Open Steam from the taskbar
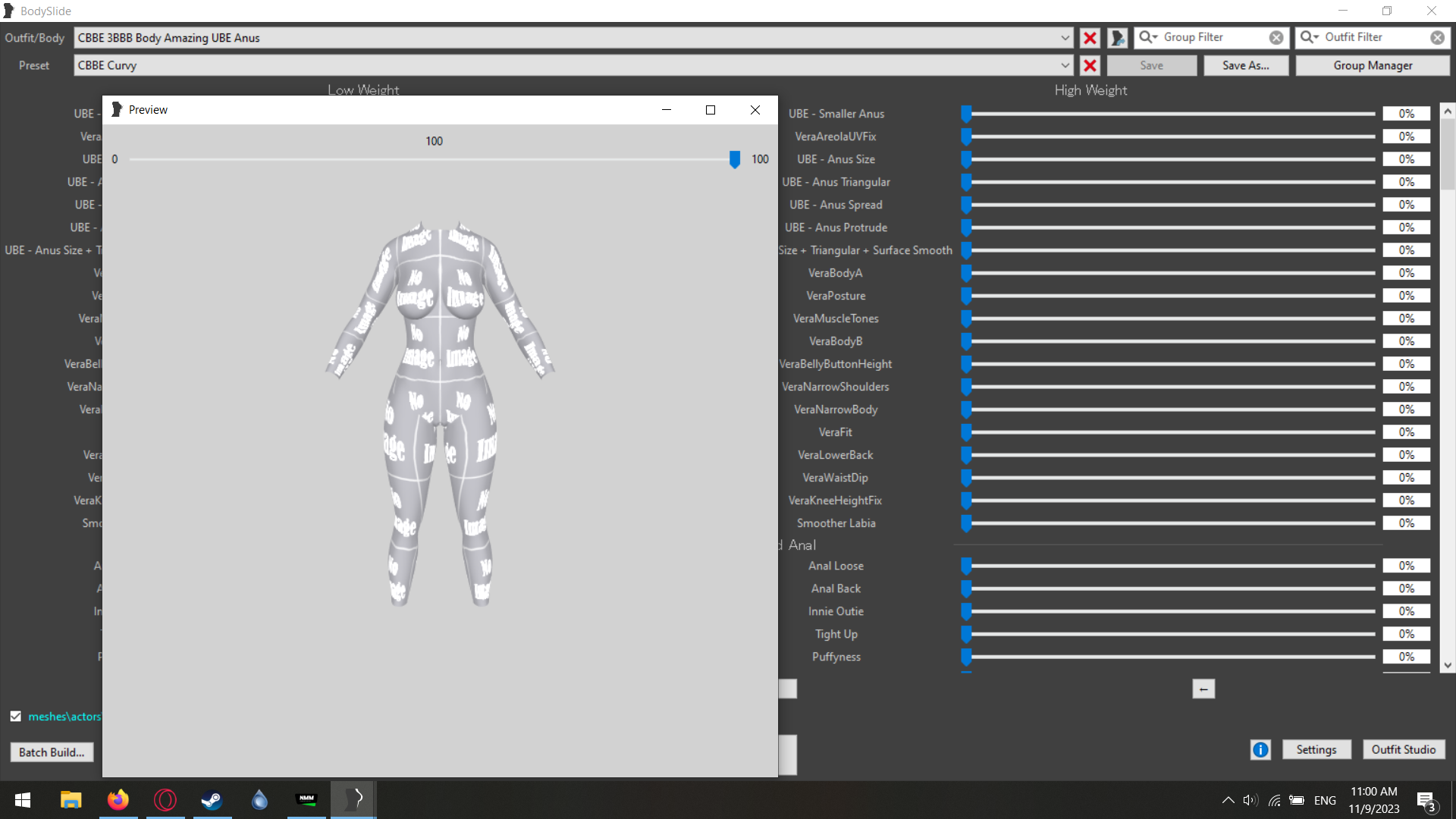 tap(212, 799)
